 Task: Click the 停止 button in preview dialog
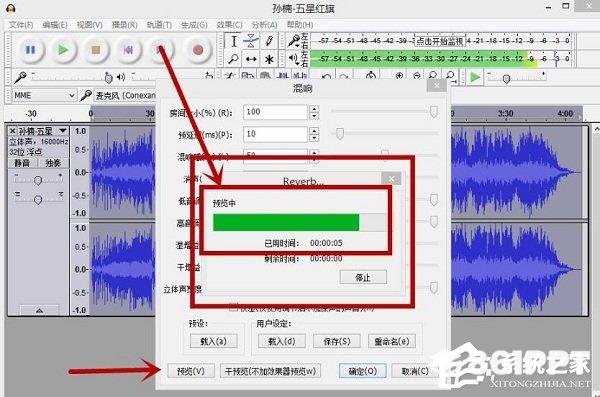(x=363, y=277)
